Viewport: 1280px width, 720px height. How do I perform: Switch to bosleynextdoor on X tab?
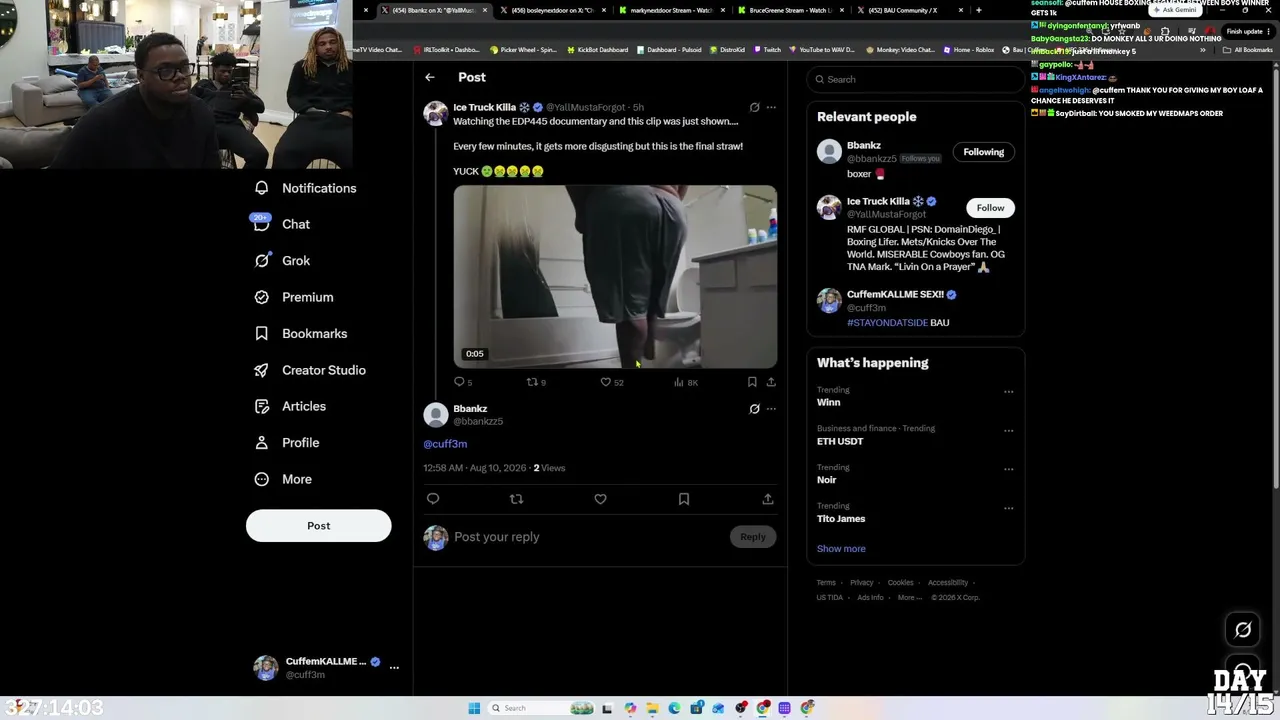554,10
